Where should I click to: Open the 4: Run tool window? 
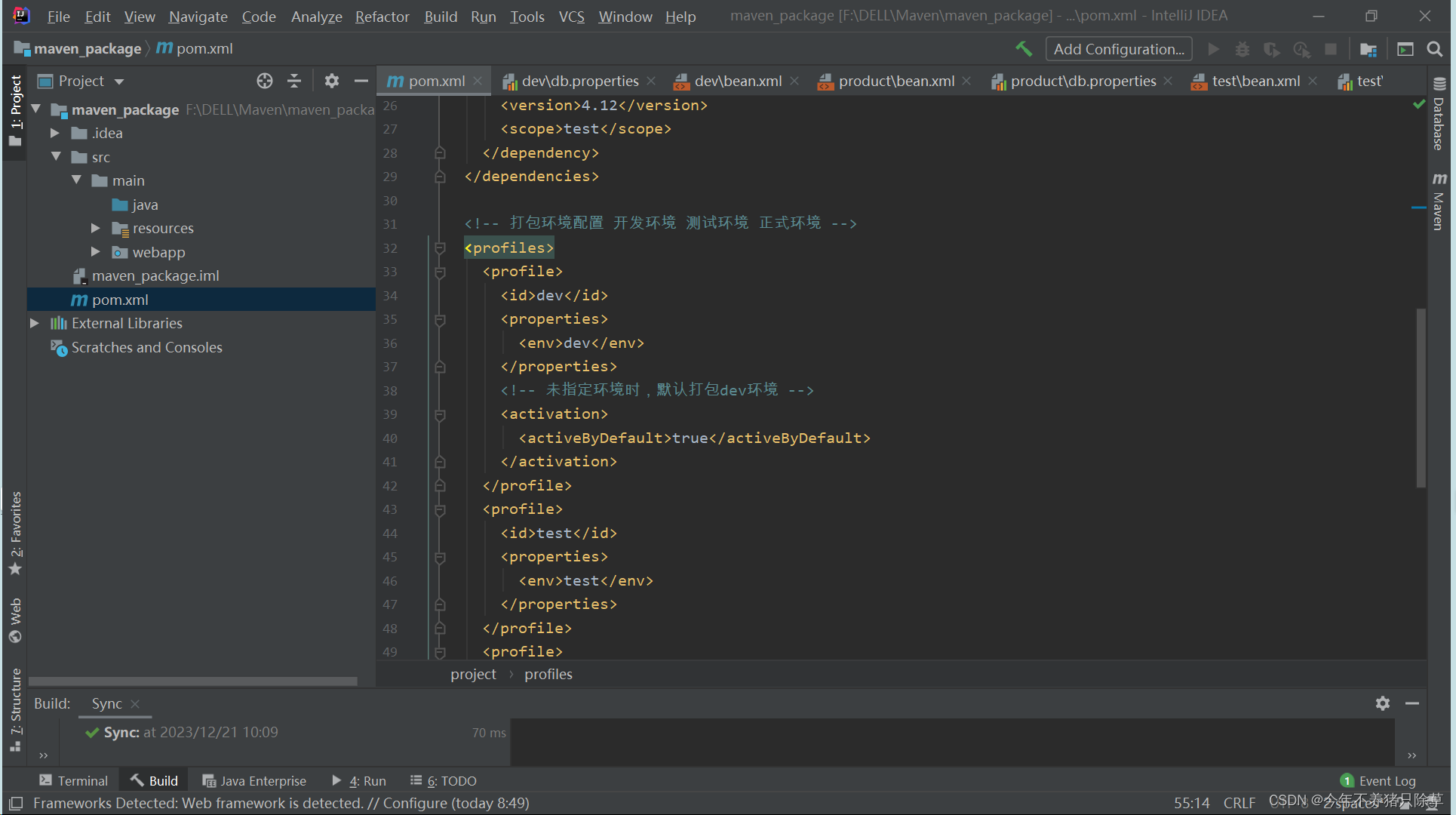click(x=359, y=780)
